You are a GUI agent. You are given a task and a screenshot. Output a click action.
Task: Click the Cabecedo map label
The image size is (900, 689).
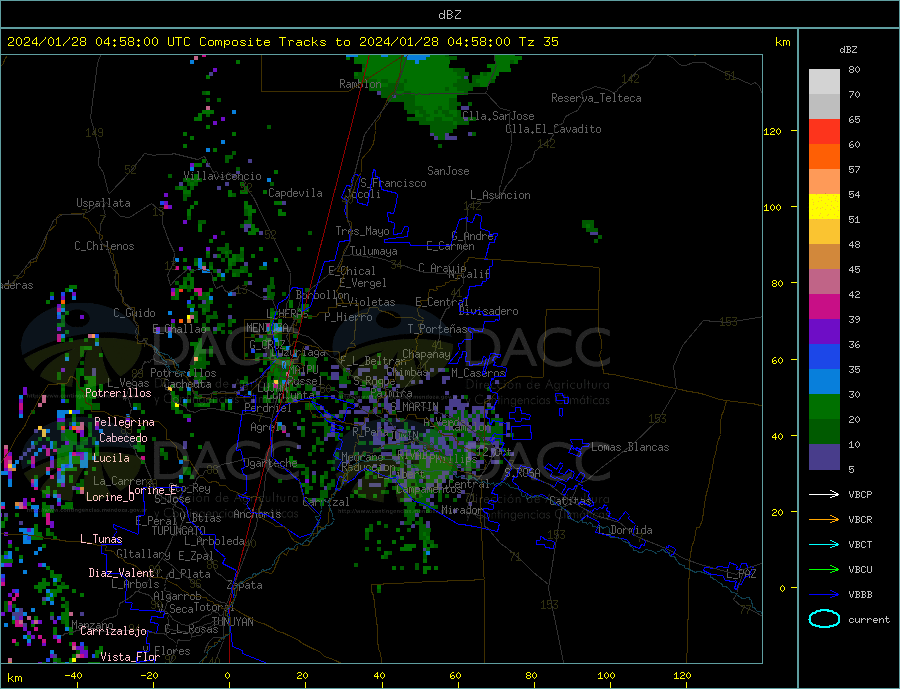coord(123,438)
